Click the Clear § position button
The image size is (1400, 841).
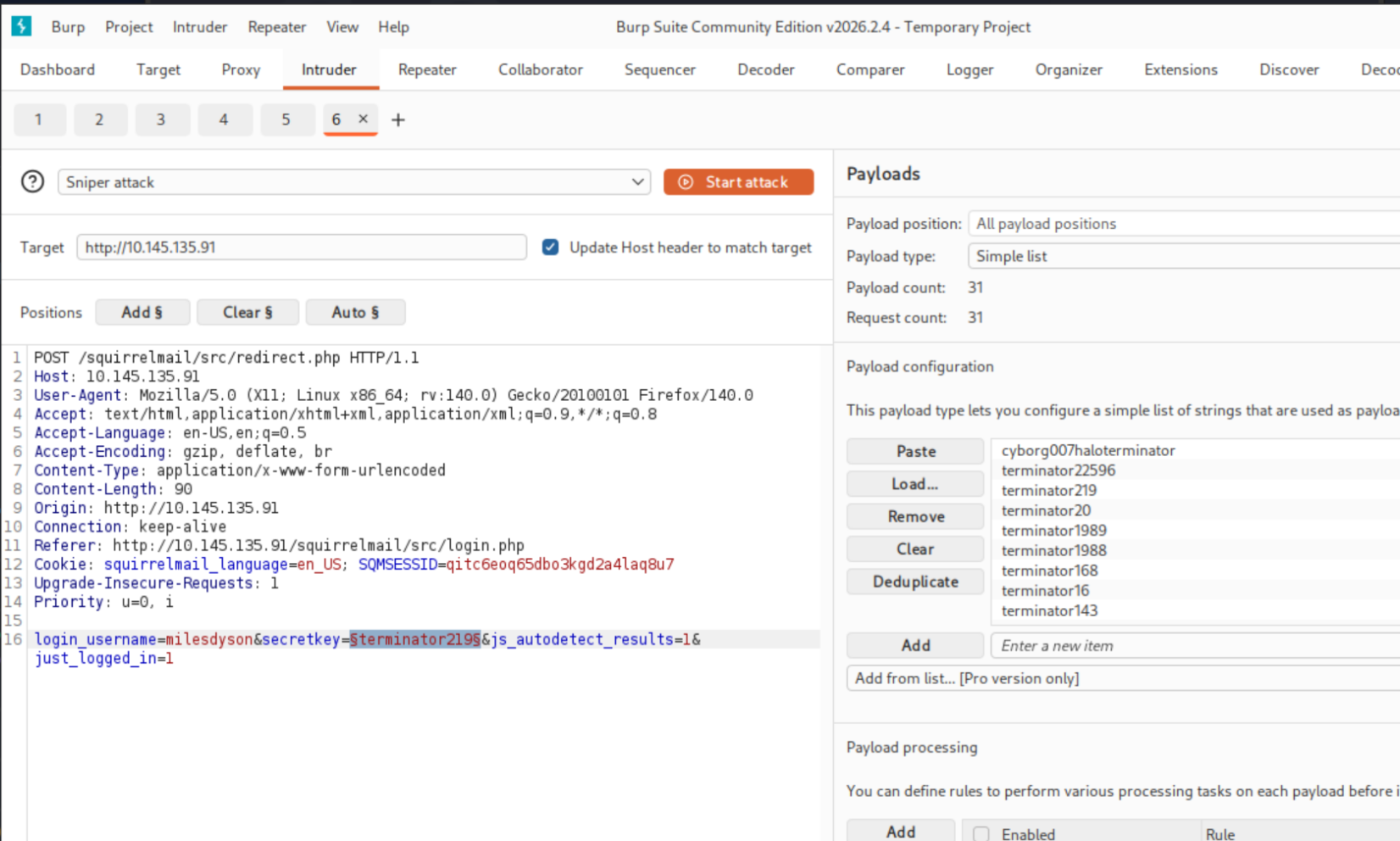click(247, 312)
